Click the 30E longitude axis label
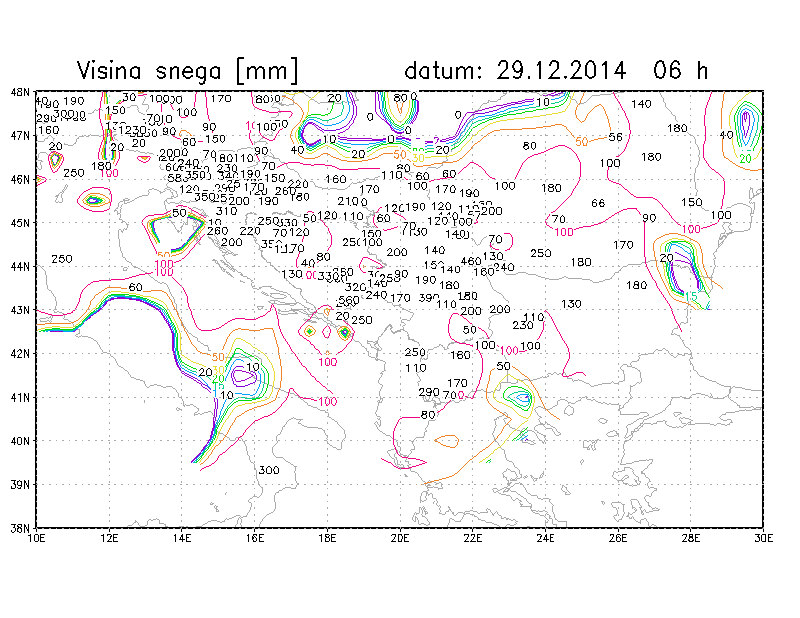 pyautogui.click(x=763, y=538)
